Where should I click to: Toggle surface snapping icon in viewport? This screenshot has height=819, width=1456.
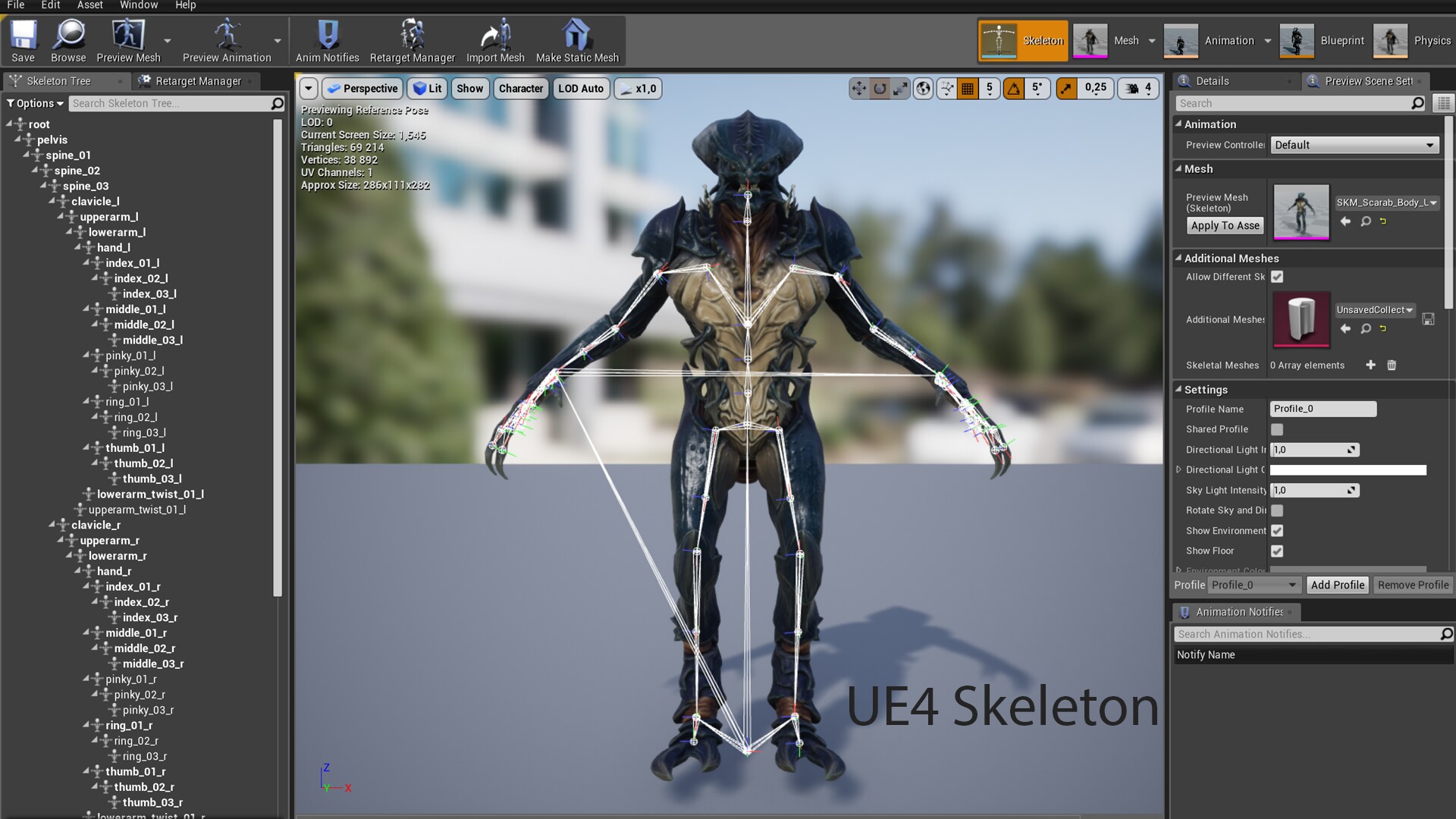947,89
